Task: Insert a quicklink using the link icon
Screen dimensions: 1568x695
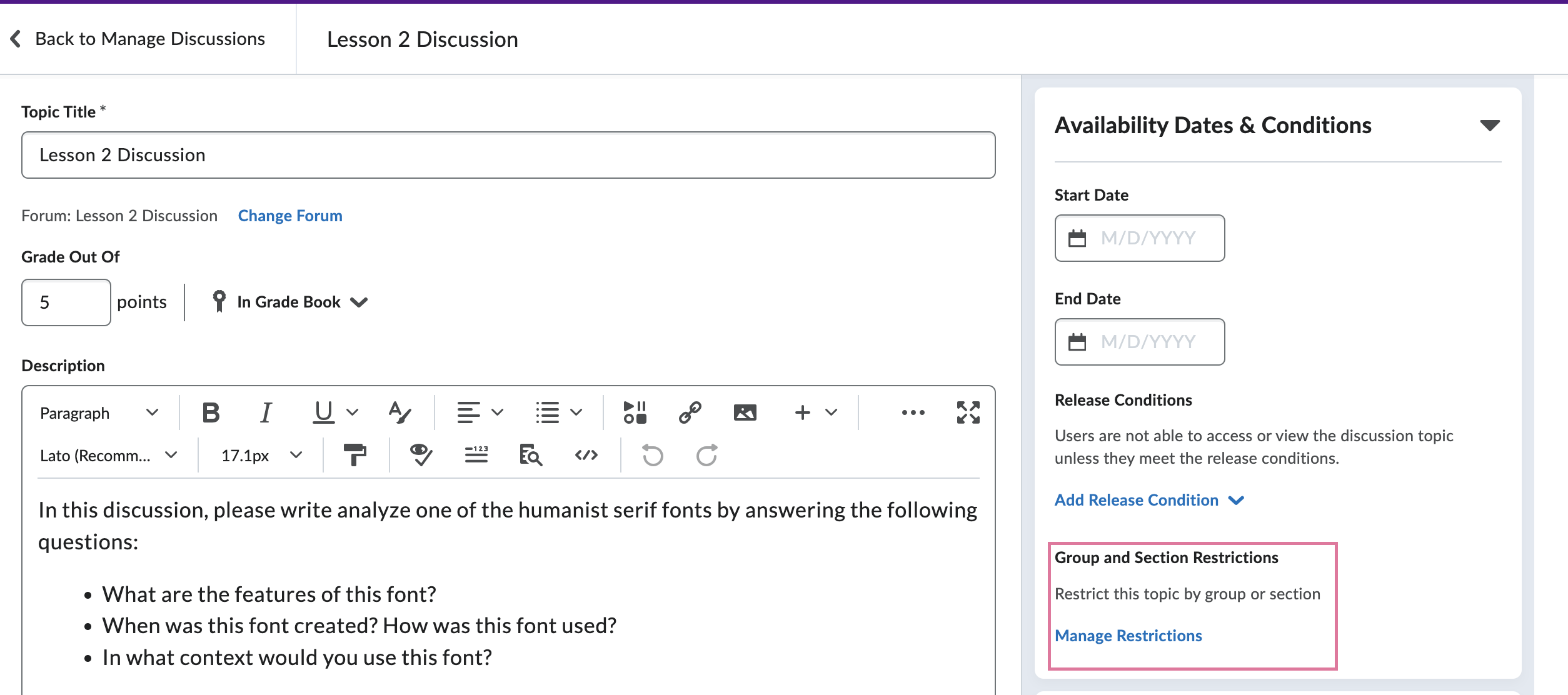Action: 690,412
